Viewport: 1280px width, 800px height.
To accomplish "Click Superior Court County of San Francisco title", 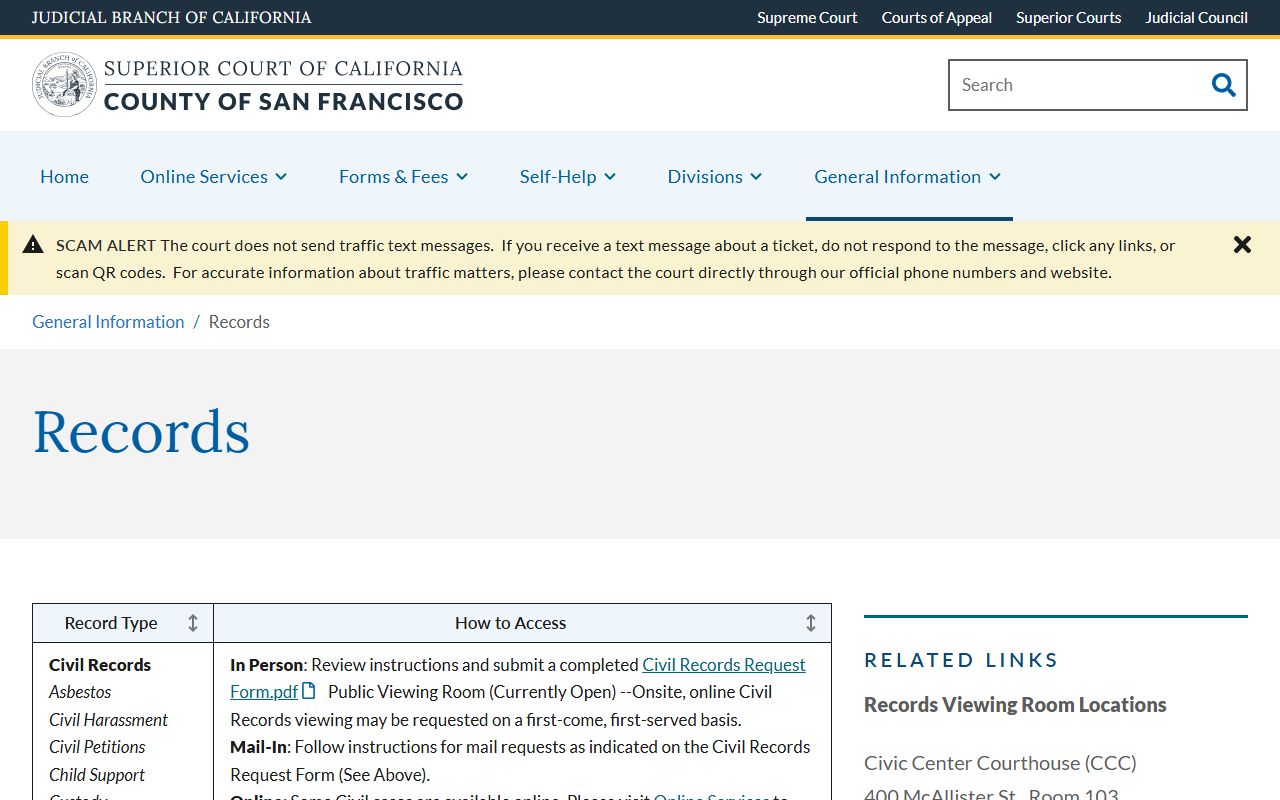I will click(283, 85).
